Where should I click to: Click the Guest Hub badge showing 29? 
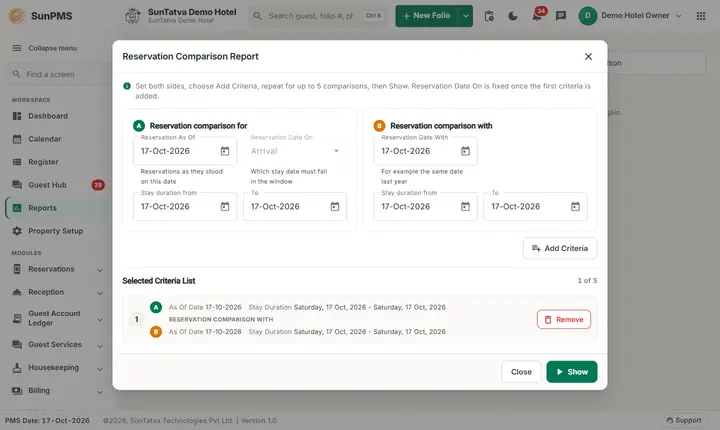98,185
